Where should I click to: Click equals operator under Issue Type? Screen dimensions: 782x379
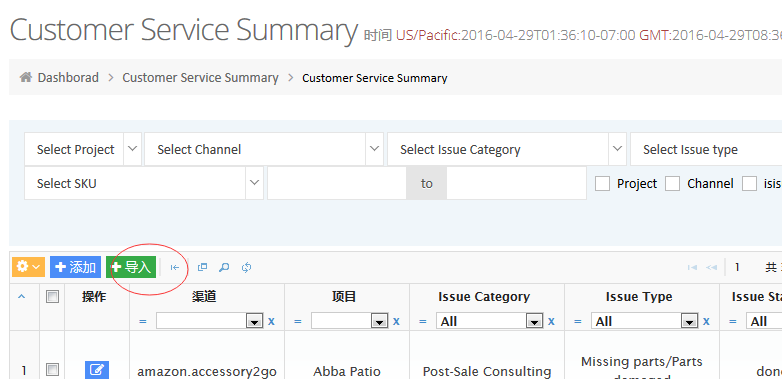pyautogui.click(x=578, y=322)
